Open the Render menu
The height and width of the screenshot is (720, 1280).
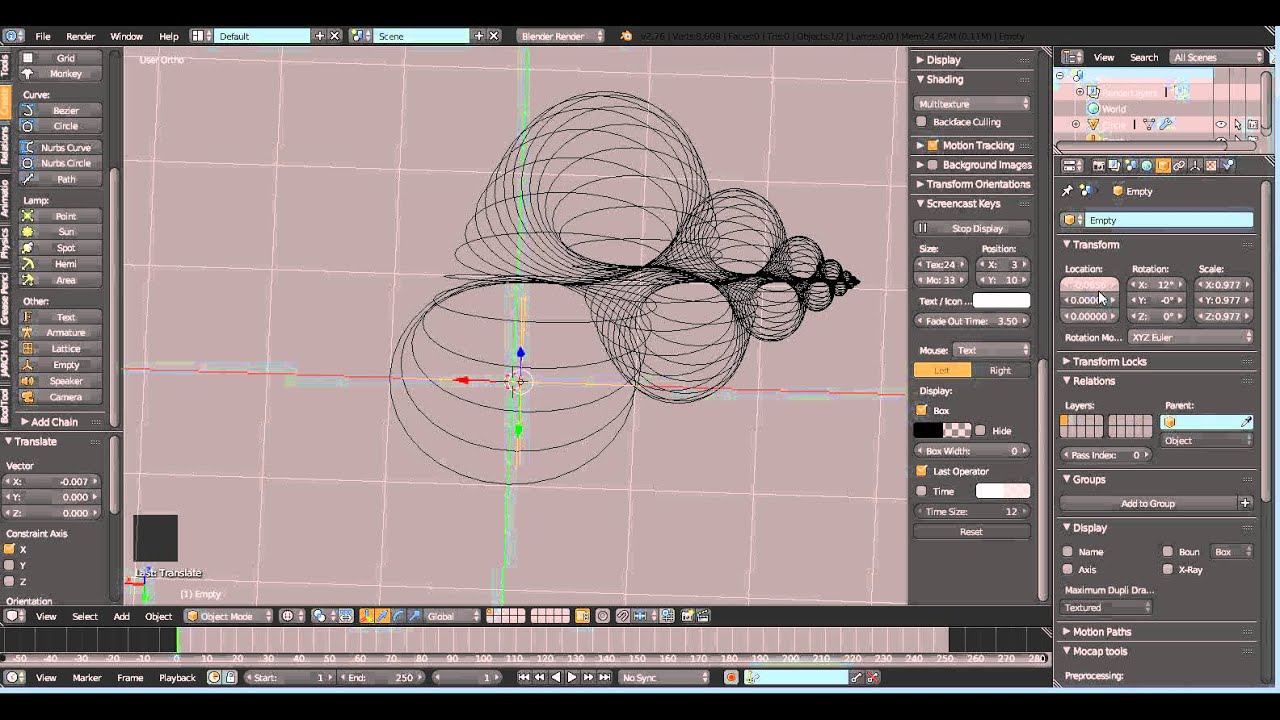click(x=81, y=36)
